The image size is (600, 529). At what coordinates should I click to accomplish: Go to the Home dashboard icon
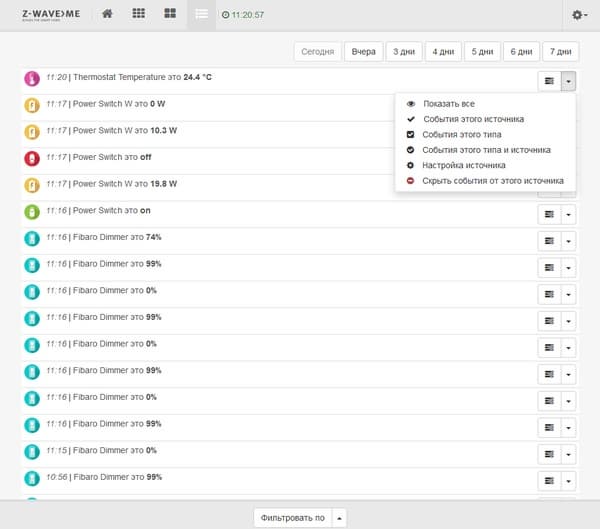[x=107, y=14]
